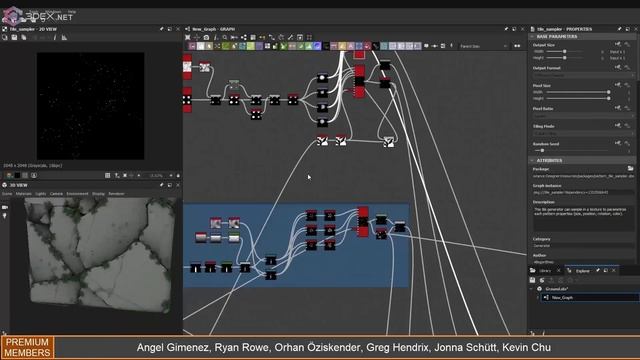This screenshot has height=360, width=640.
Task: Collapse the Base Parameters section
Action: tap(532, 37)
